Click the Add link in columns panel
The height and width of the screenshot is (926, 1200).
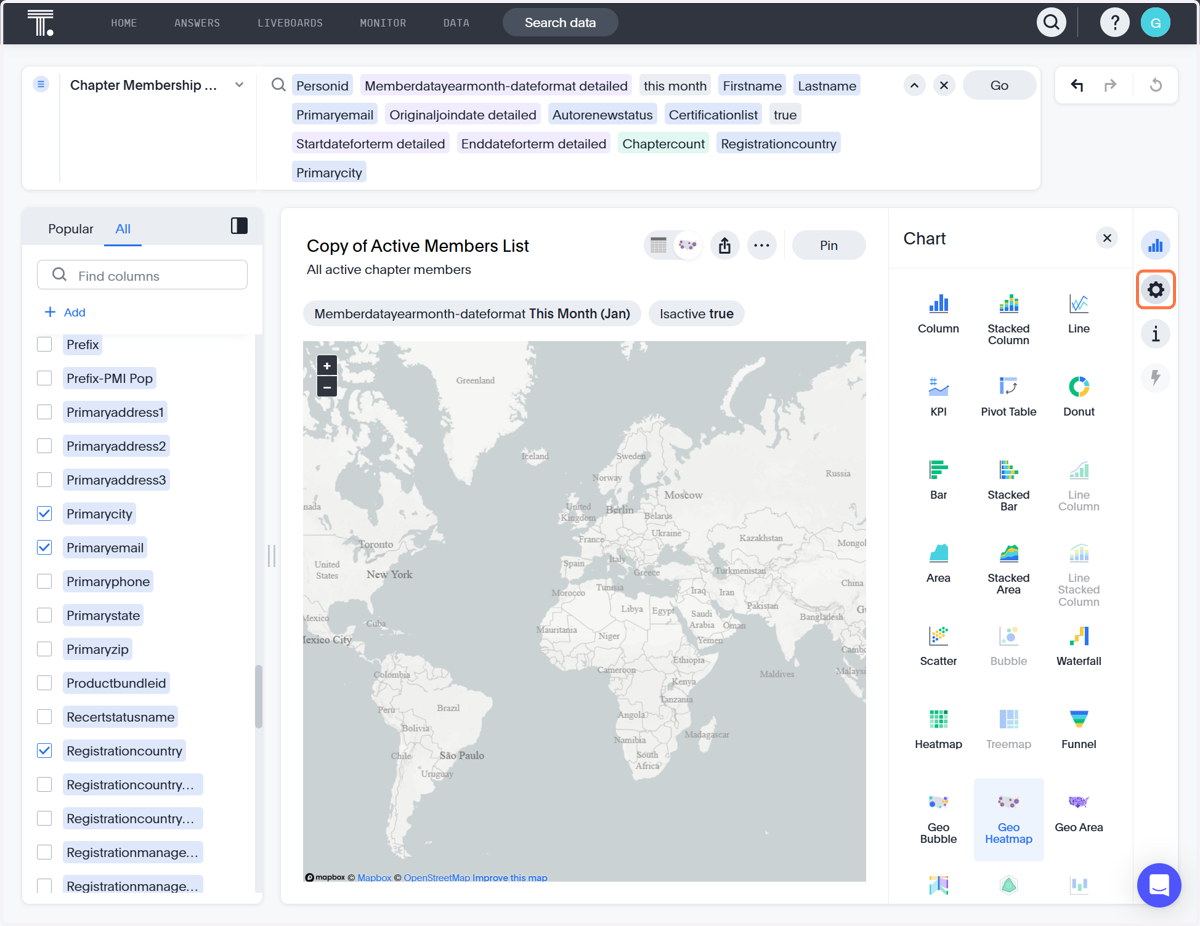(x=65, y=312)
